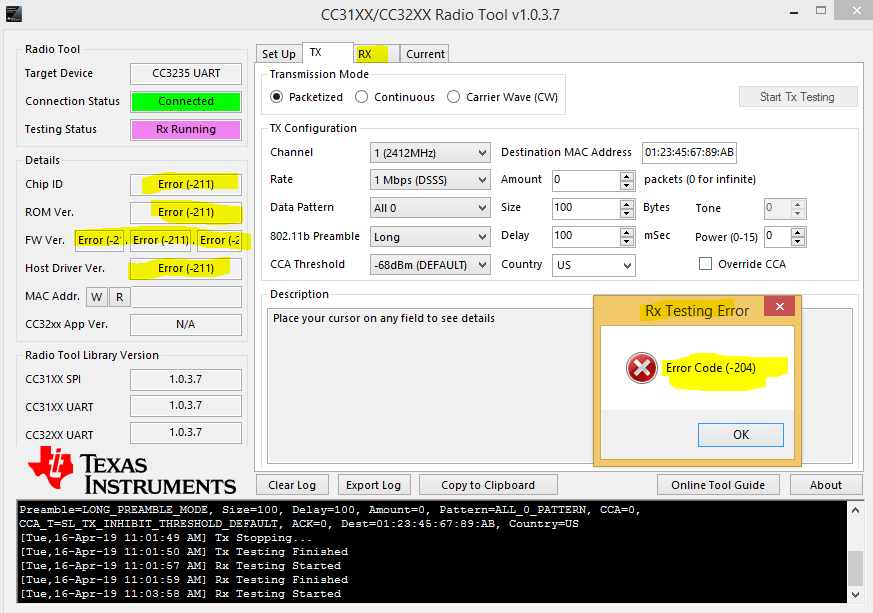Click the Delay input field
873x613 pixels.
586,236
